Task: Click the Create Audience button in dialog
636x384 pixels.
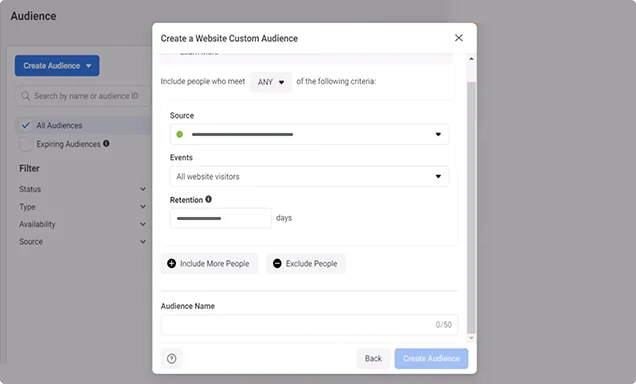Action: coord(432,358)
